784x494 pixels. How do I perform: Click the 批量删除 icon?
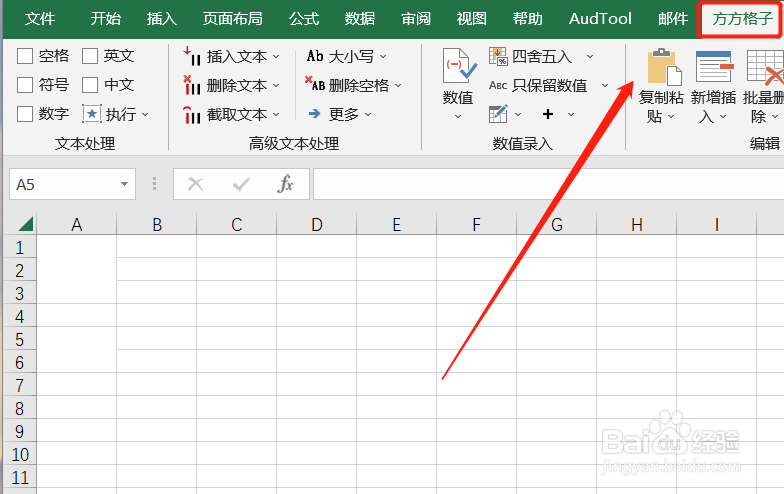765,66
